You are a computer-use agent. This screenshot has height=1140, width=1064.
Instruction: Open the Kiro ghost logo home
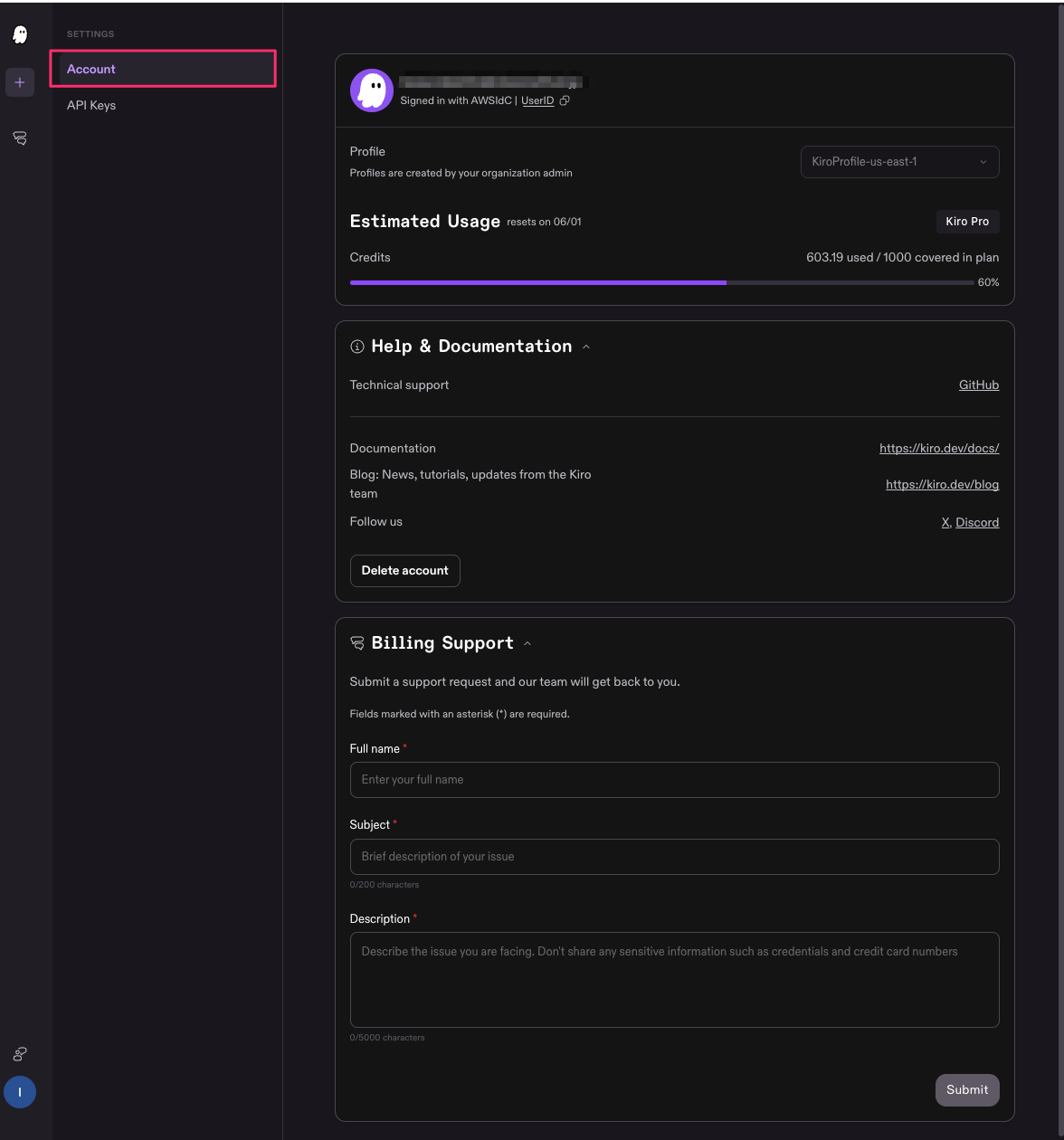click(x=20, y=34)
